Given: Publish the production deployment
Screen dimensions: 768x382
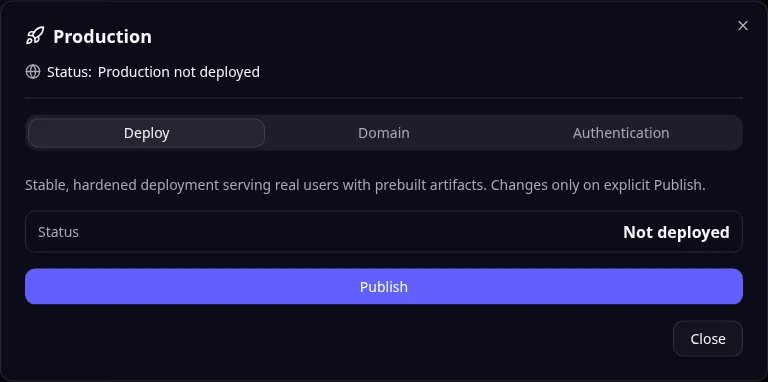Looking at the screenshot, I should click(384, 286).
